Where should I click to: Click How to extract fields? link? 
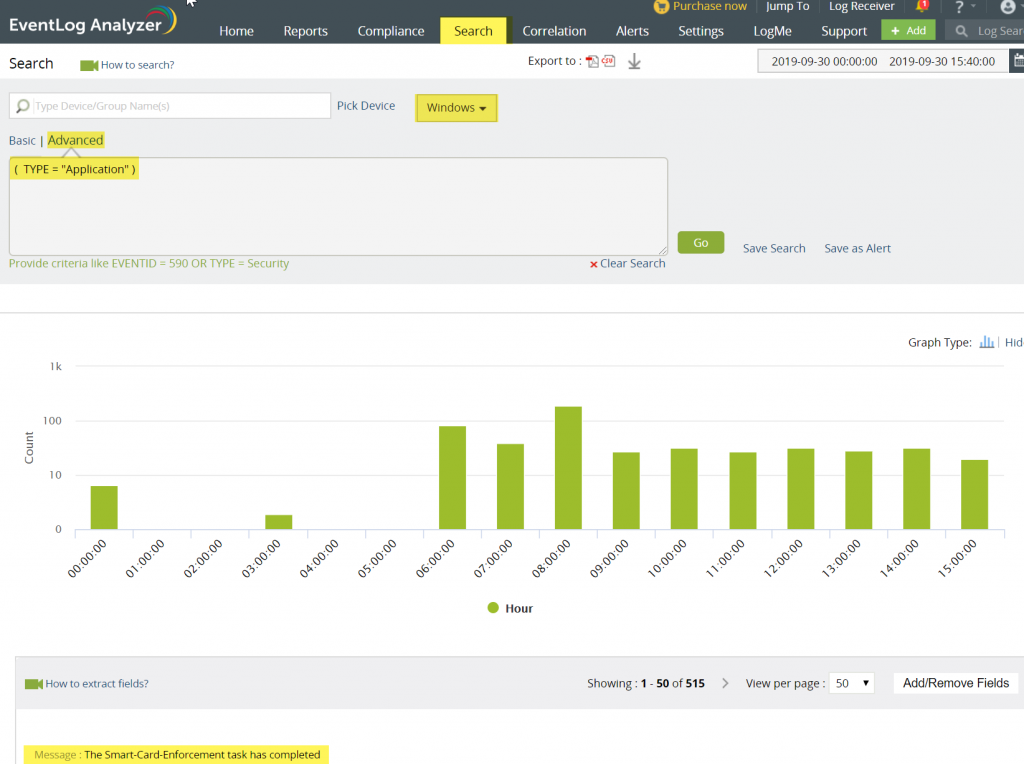pyautogui.click(x=97, y=684)
